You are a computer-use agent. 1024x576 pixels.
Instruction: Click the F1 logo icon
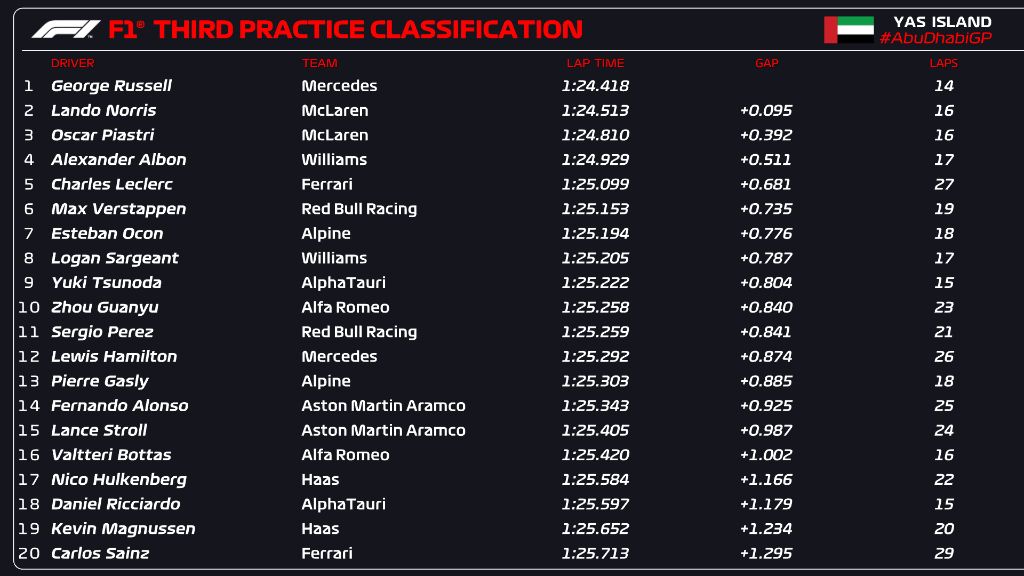coord(65,29)
